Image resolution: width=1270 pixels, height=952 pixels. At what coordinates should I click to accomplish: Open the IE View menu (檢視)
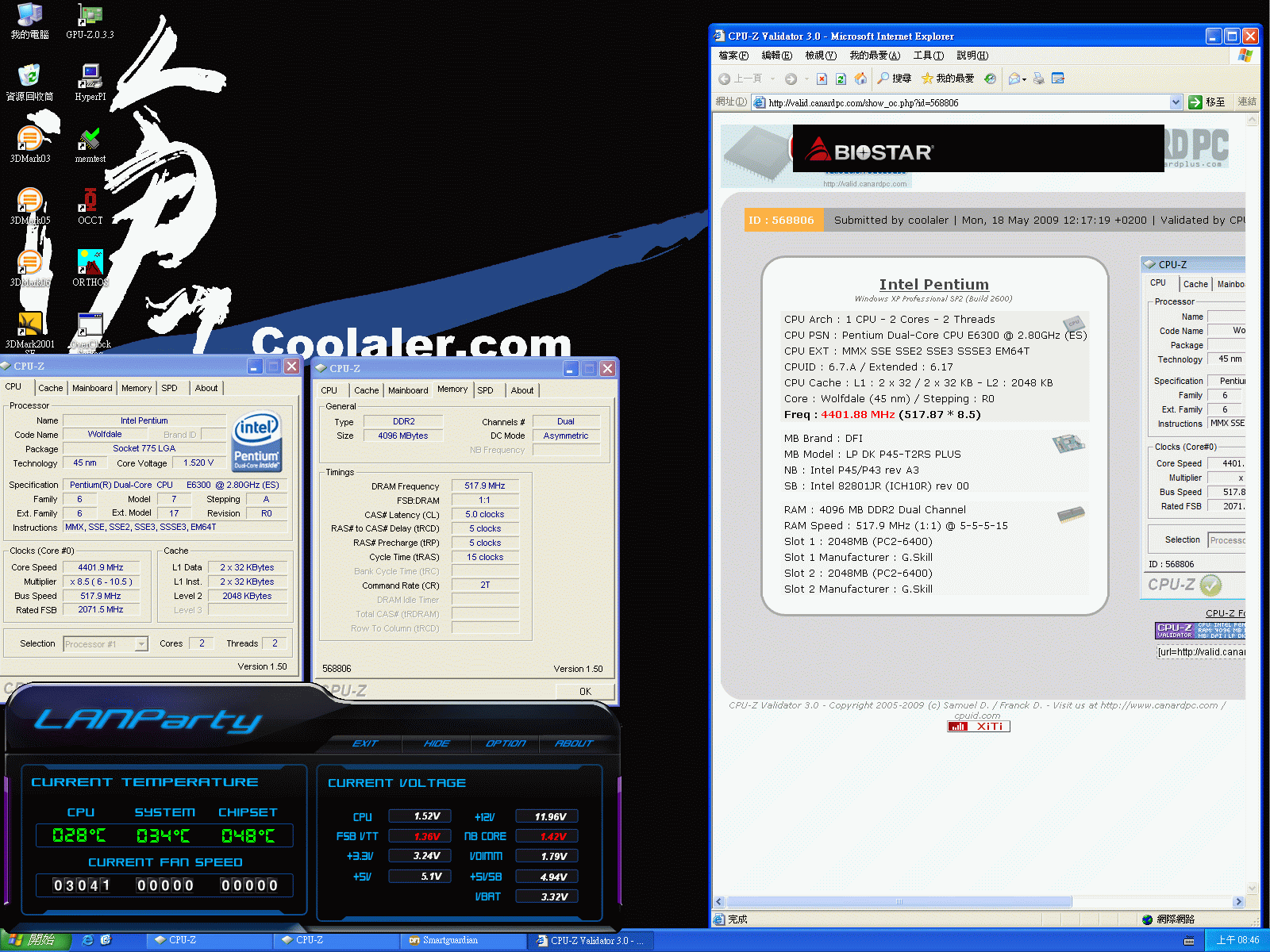[x=821, y=56]
